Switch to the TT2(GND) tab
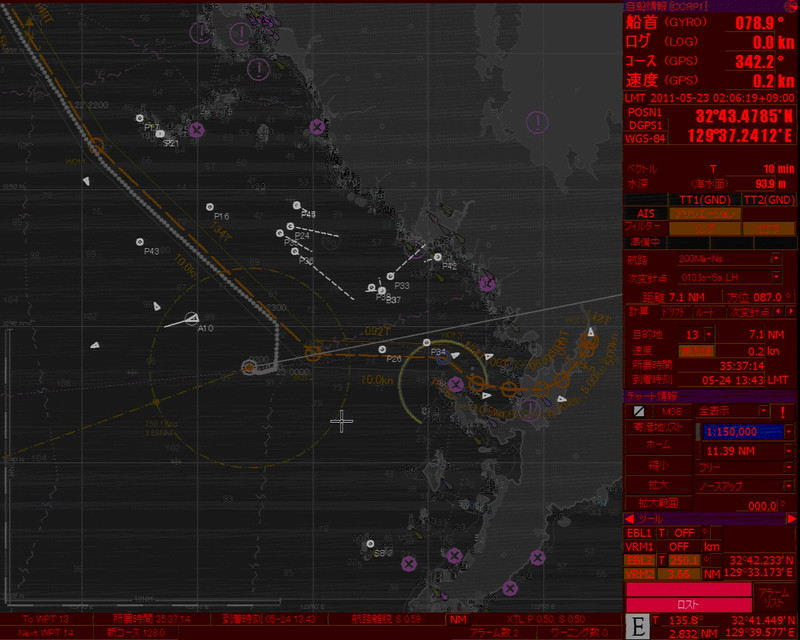This screenshot has width=800, height=640. [768, 199]
